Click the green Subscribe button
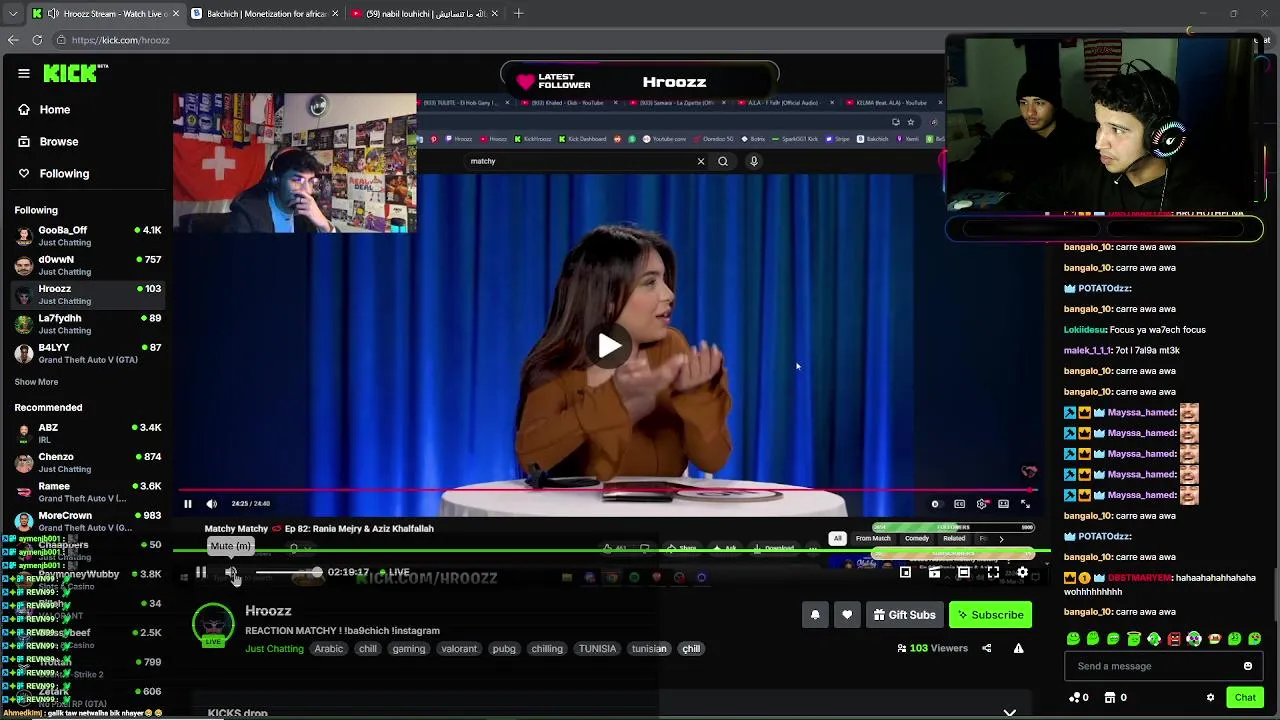This screenshot has height=720, width=1280. (x=990, y=615)
